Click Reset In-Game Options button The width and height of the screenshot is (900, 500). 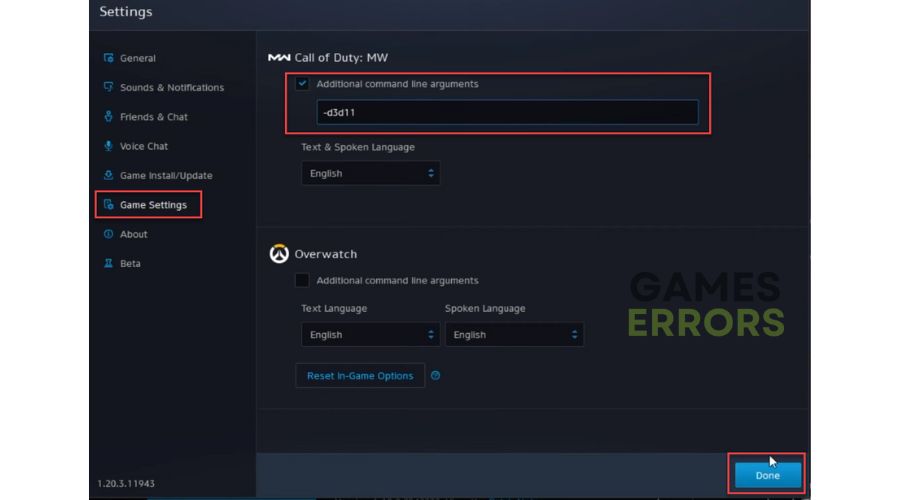point(360,375)
